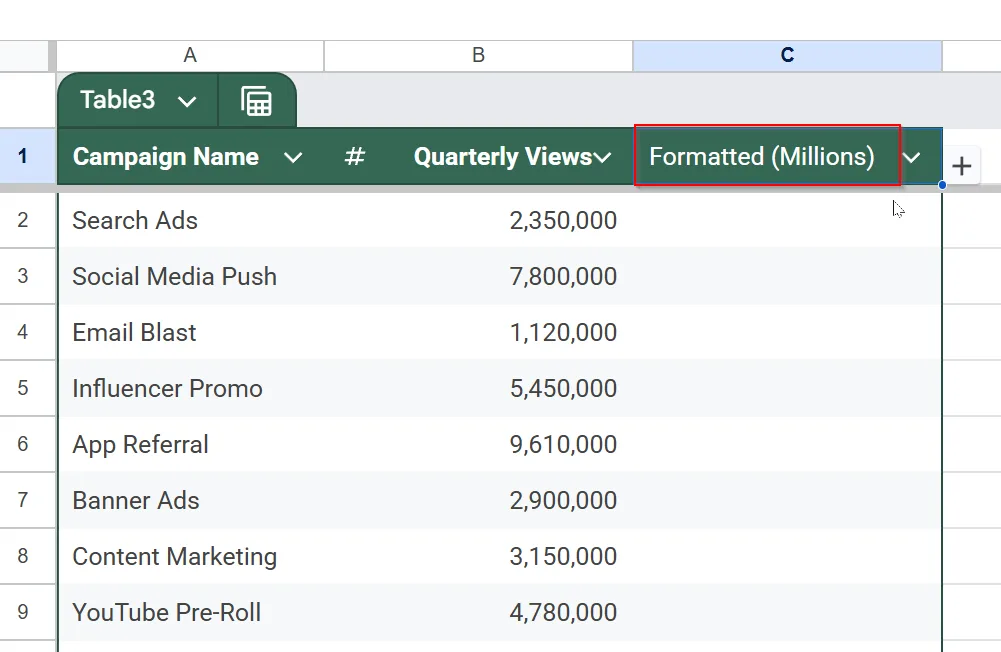The height and width of the screenshot is (652, 1001).
Task: Click the 3,150,000 value cell
Action: pos(479,556)
